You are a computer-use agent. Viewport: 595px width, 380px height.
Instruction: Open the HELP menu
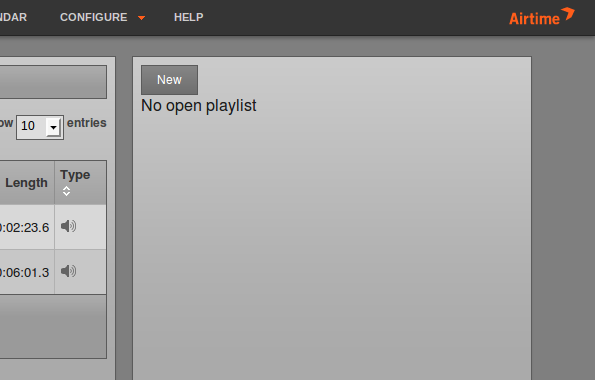(x=189, y=17)
